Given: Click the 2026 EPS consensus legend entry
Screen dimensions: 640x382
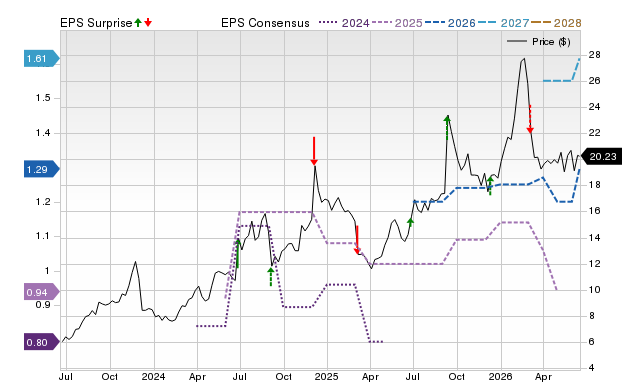Looking at the screenshot, I should [x=450, y=23].
